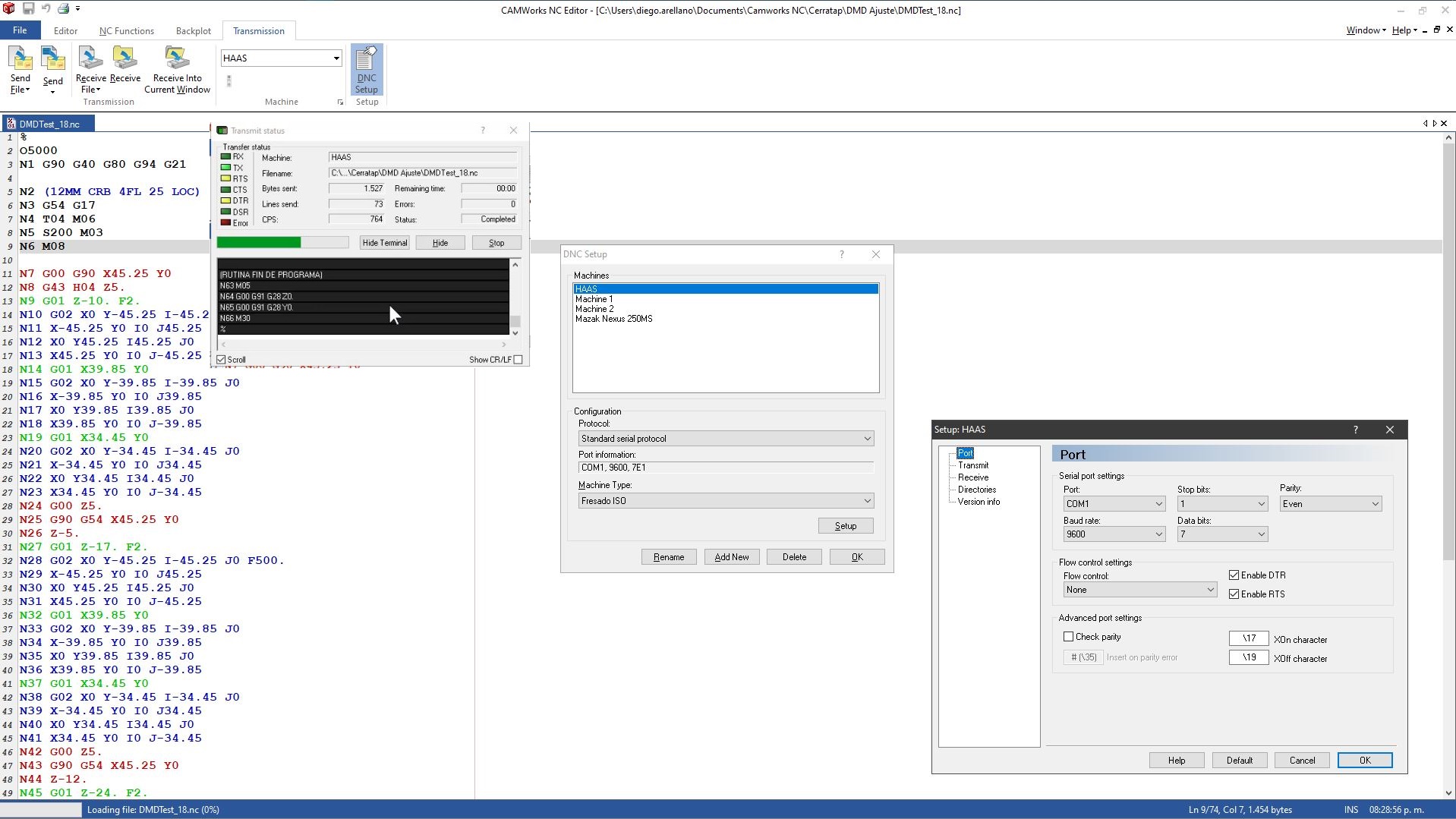
Task: Open the Stop bits dropdown
Action: click(x=1222, y=504)
